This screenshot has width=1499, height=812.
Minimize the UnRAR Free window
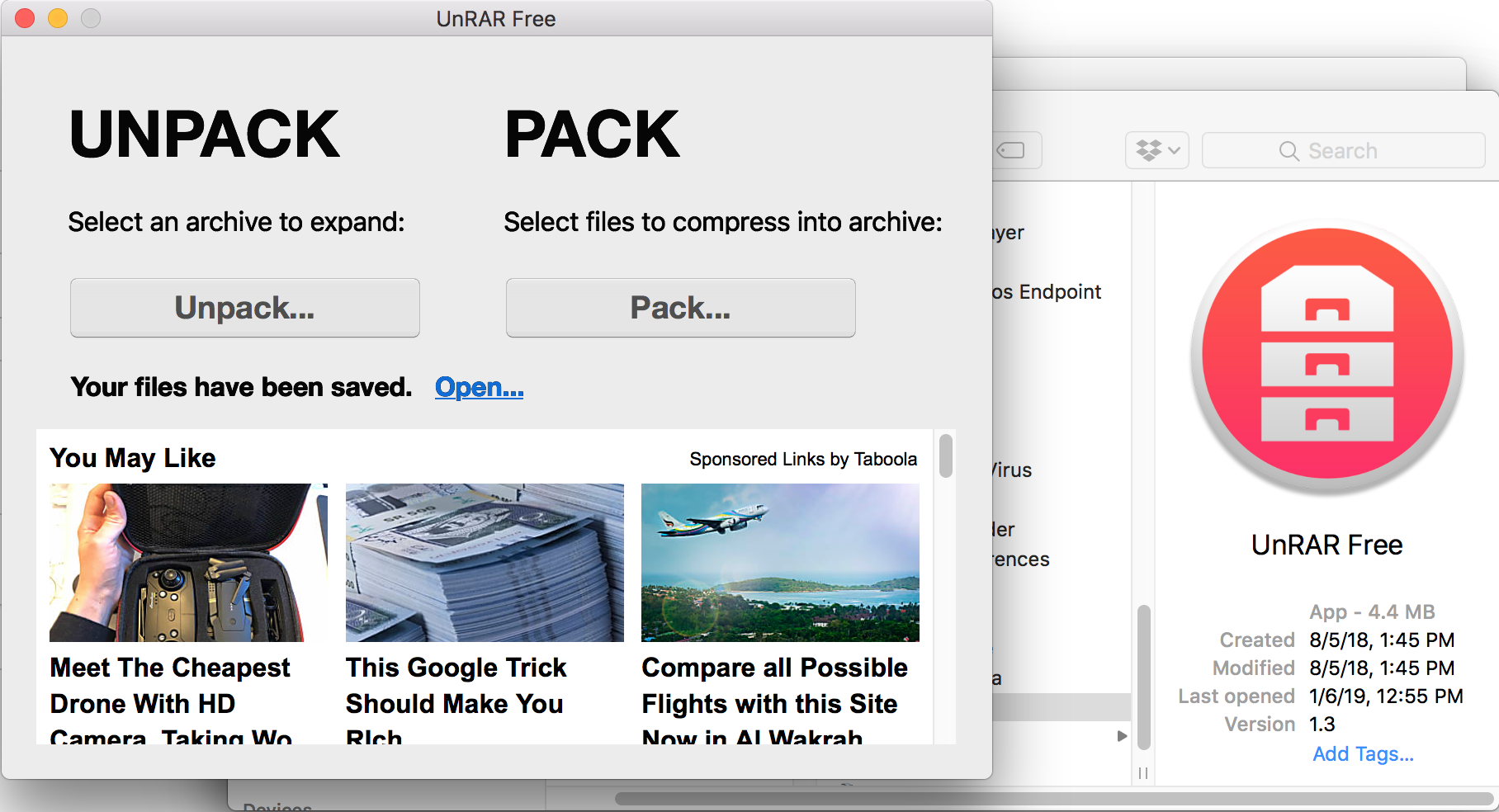pyautogui.click(x=58, y=18)
